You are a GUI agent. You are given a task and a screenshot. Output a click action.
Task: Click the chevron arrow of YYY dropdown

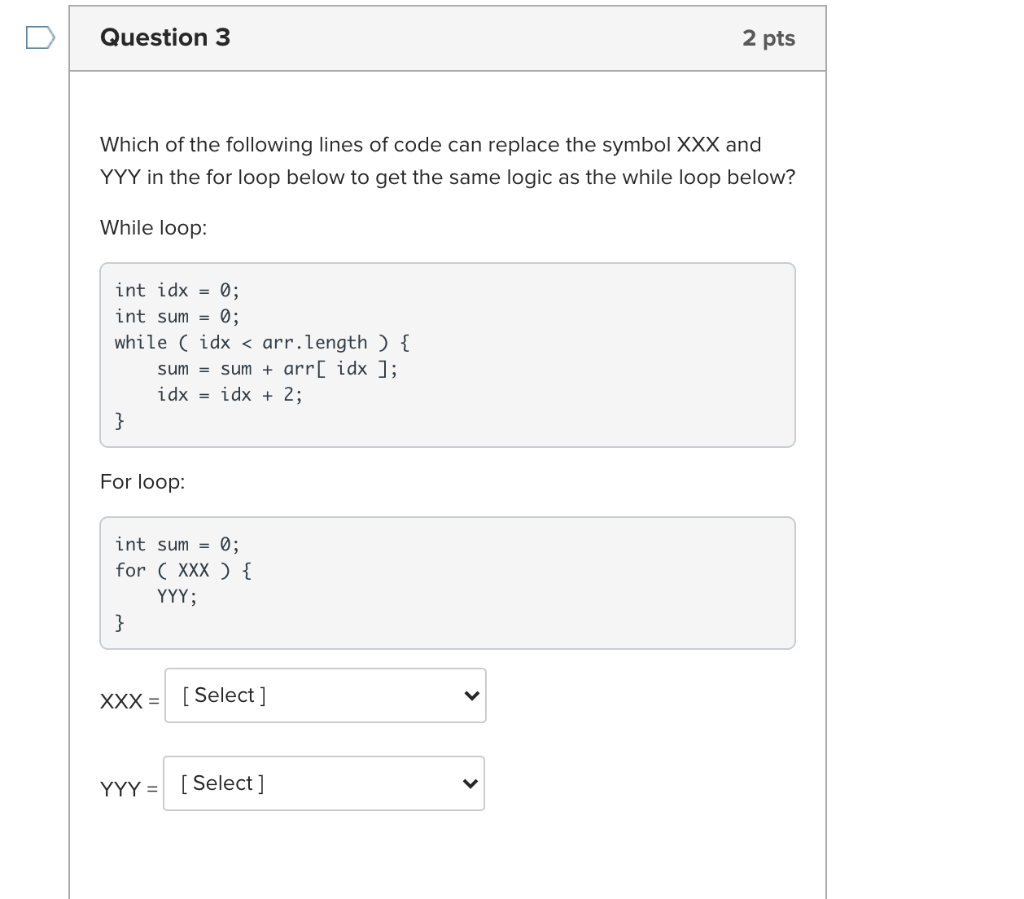coord(469,784)
